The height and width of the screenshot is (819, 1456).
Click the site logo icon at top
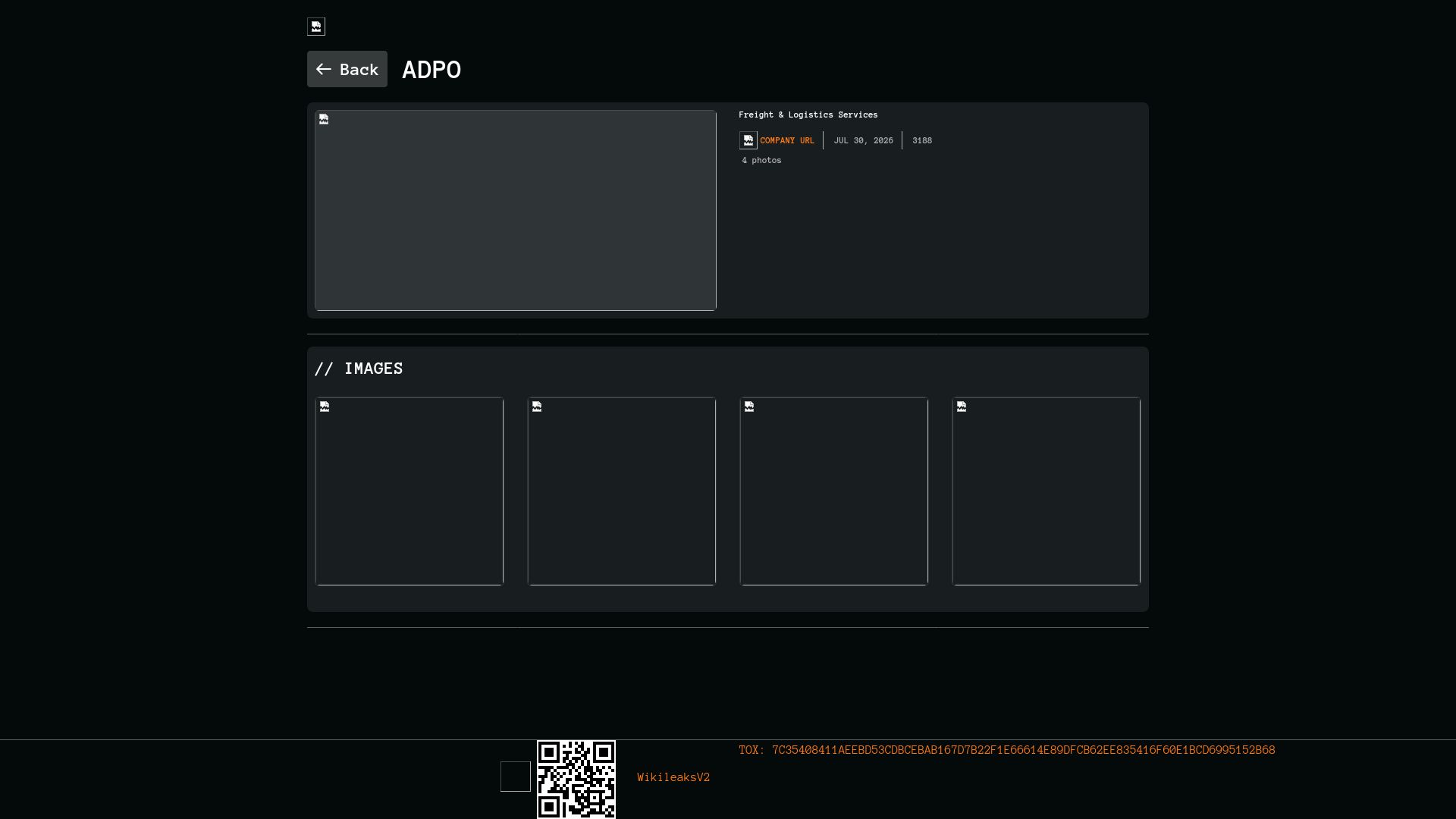[316, 27]
